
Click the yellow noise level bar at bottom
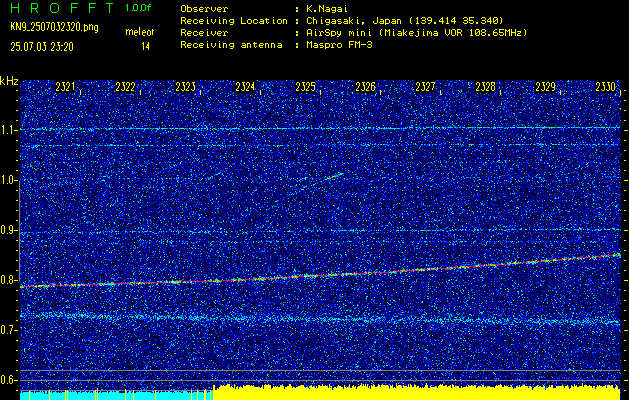coord(416,393)
